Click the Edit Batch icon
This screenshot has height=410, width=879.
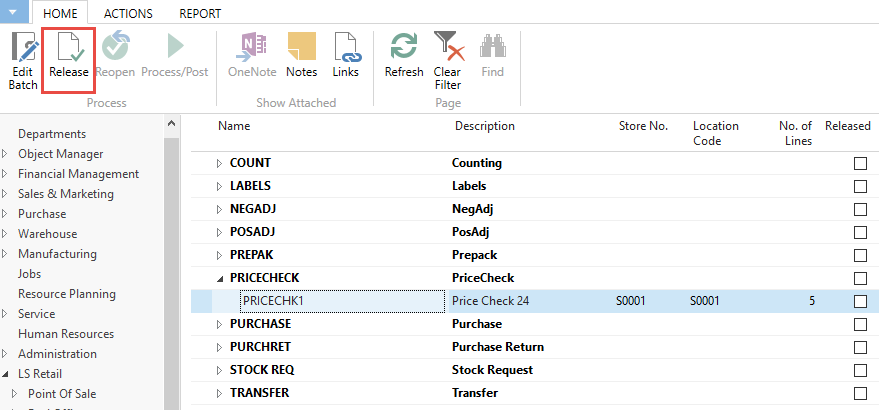pyautogui.click(x=23, y=48)
